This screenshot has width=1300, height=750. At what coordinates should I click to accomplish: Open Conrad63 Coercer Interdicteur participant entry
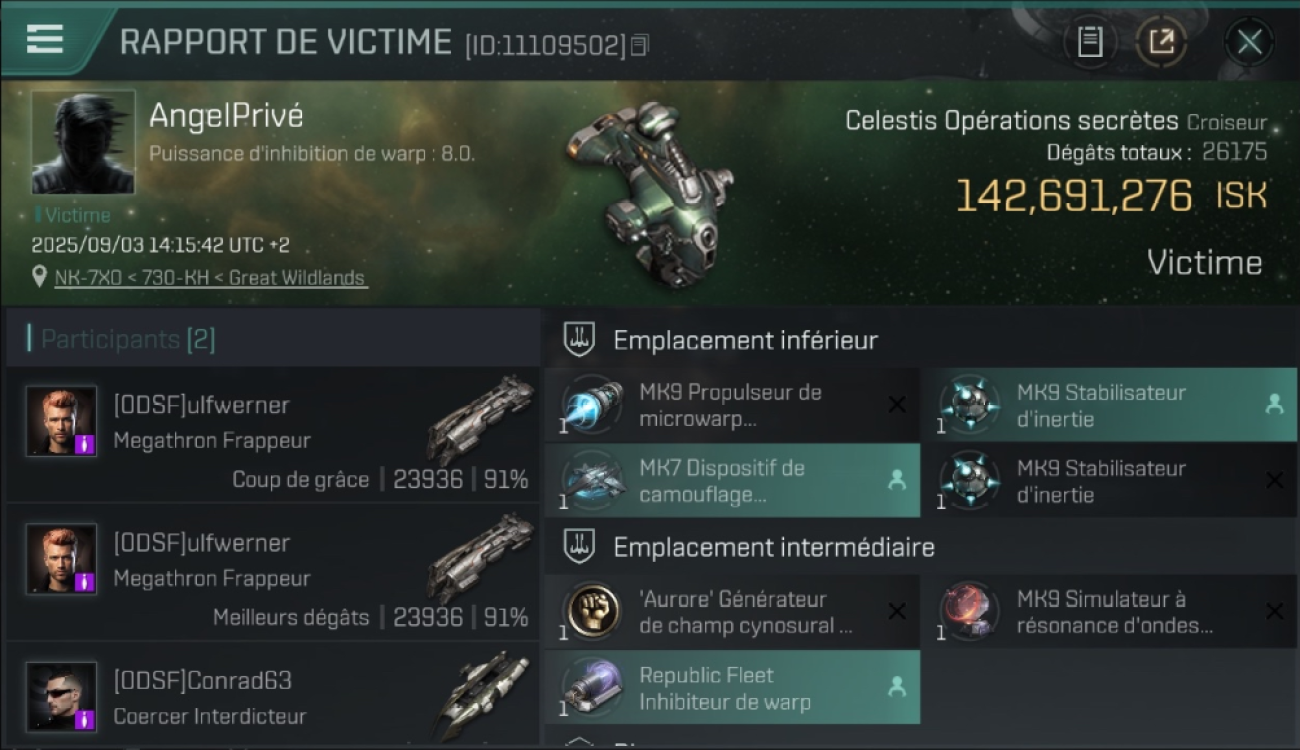[273, 697]
